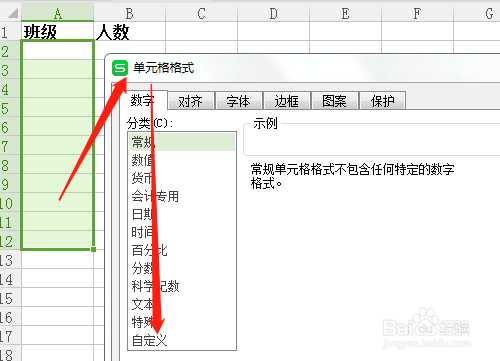Viewport: 500px width, 361px height.
Task: Select 货币 category
Action: (182, 178)
